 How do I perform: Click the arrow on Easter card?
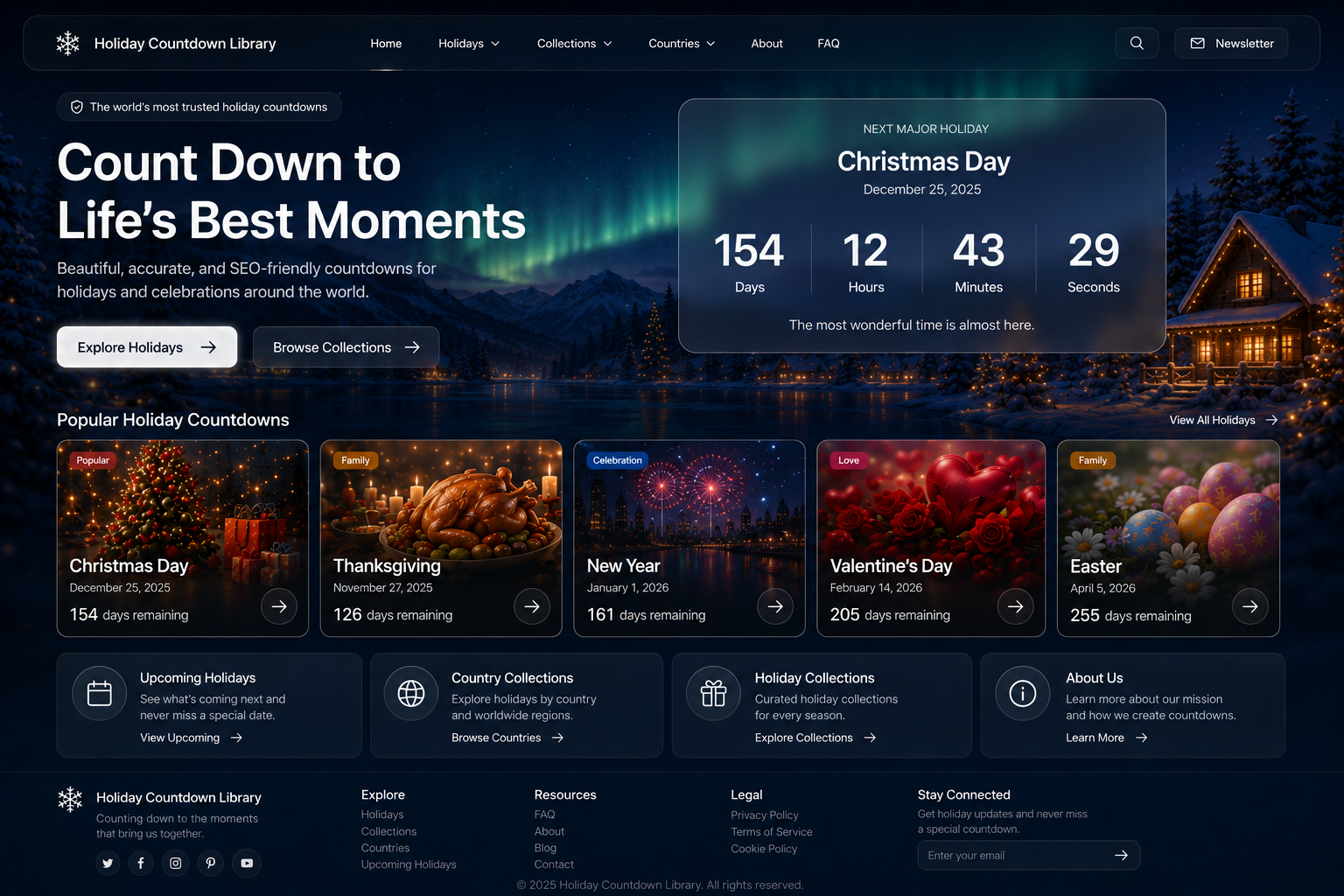pos(1250,606)
